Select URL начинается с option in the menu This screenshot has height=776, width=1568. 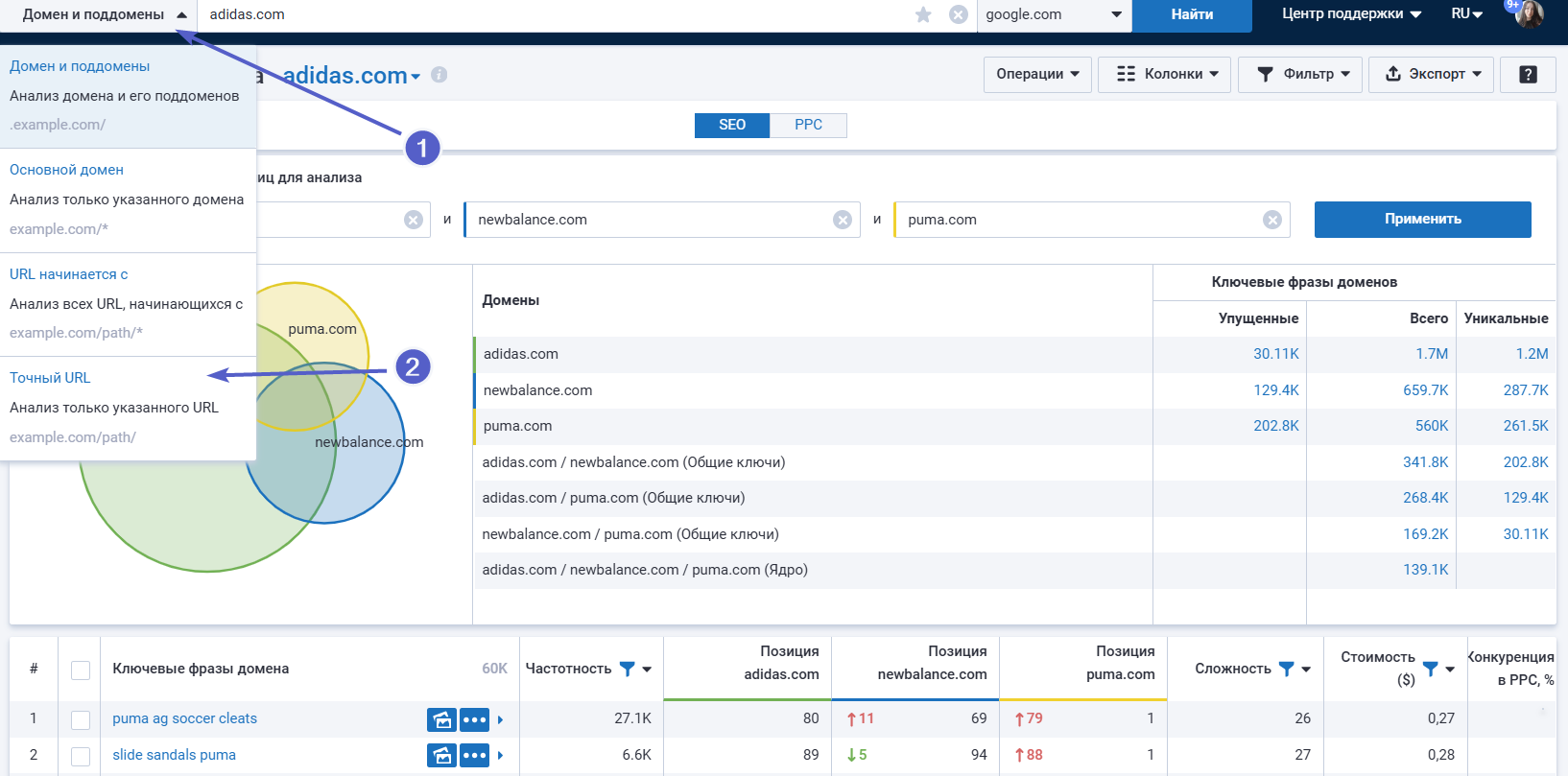pos(128,303)
